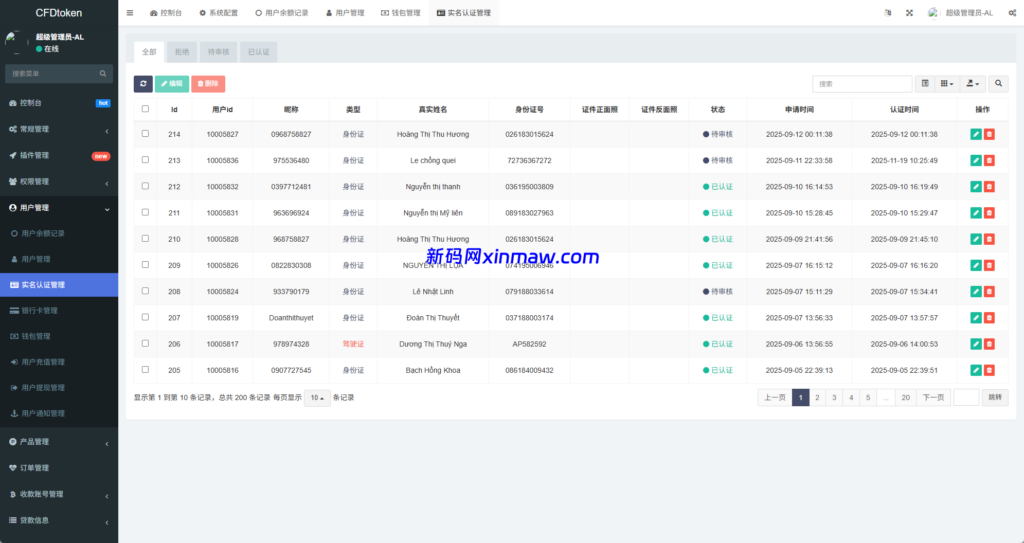
Task: Switch to the 拒绝 filter tab
Action: (x=182, y=52)
